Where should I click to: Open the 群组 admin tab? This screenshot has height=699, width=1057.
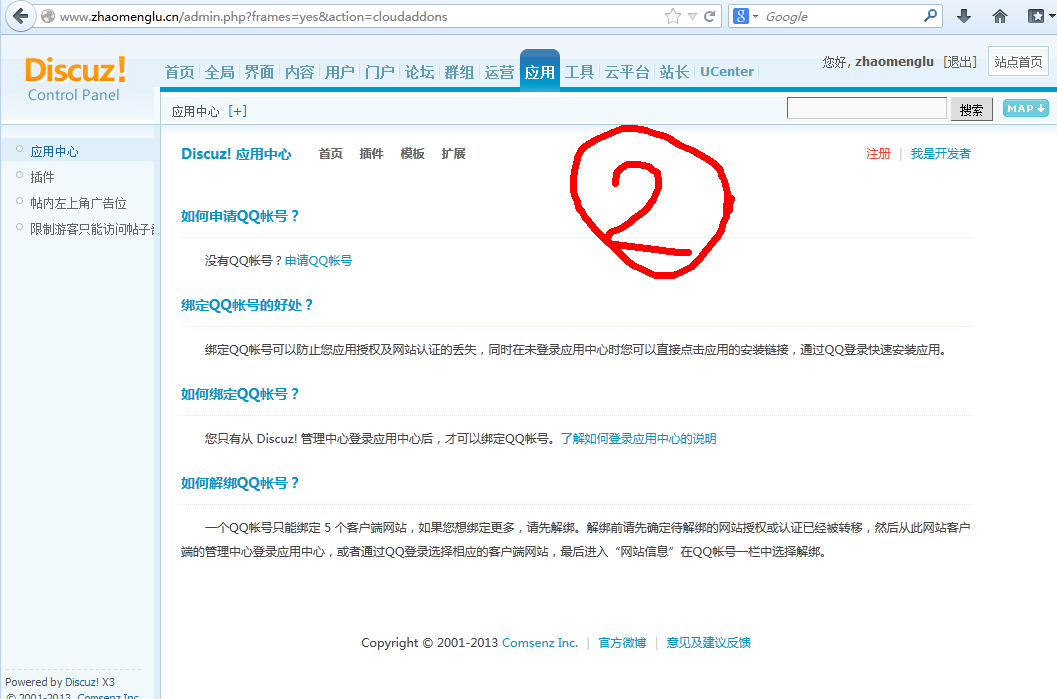coord(459,72)
